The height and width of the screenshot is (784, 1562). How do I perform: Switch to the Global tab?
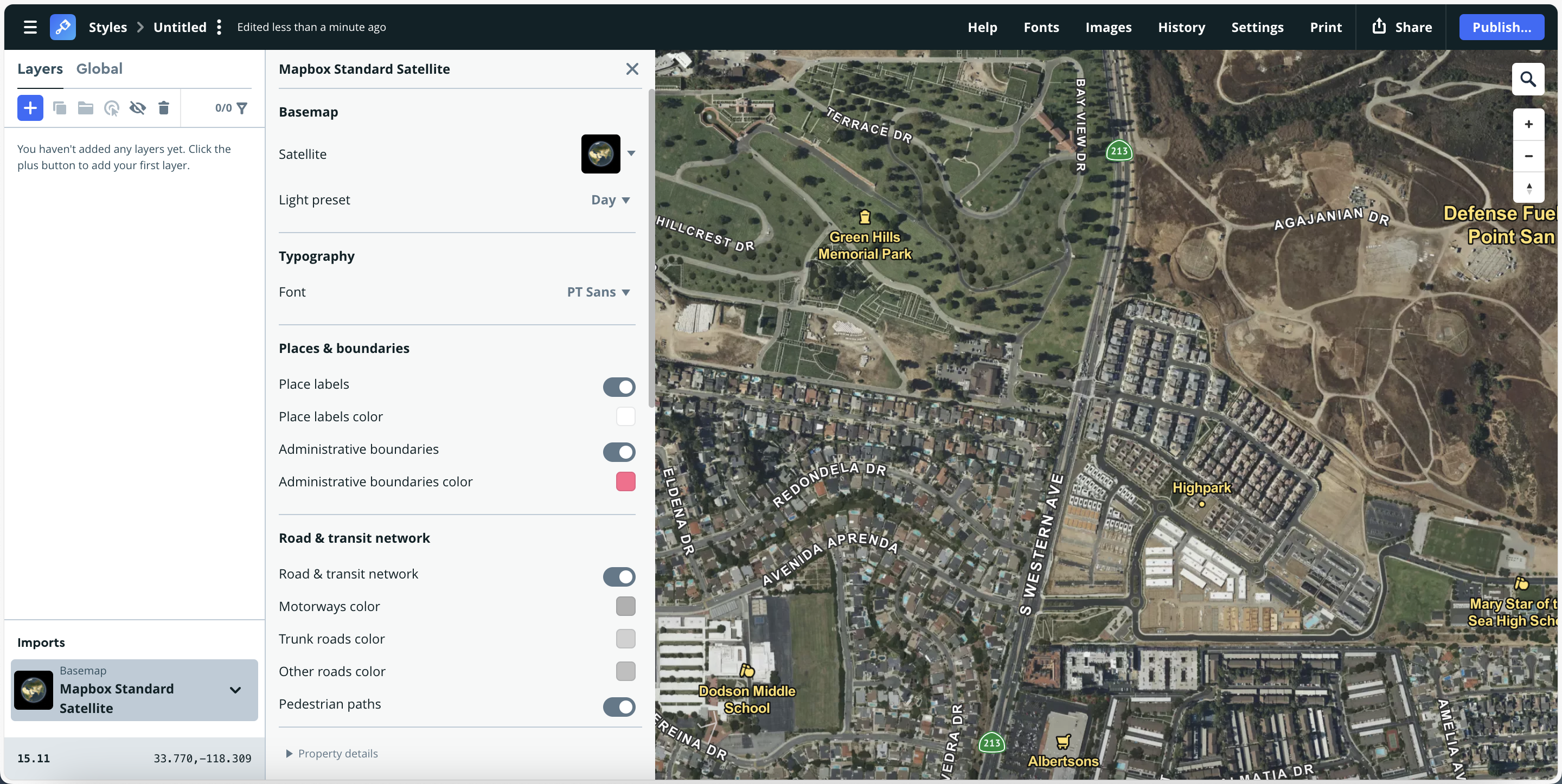pos(99,68)
